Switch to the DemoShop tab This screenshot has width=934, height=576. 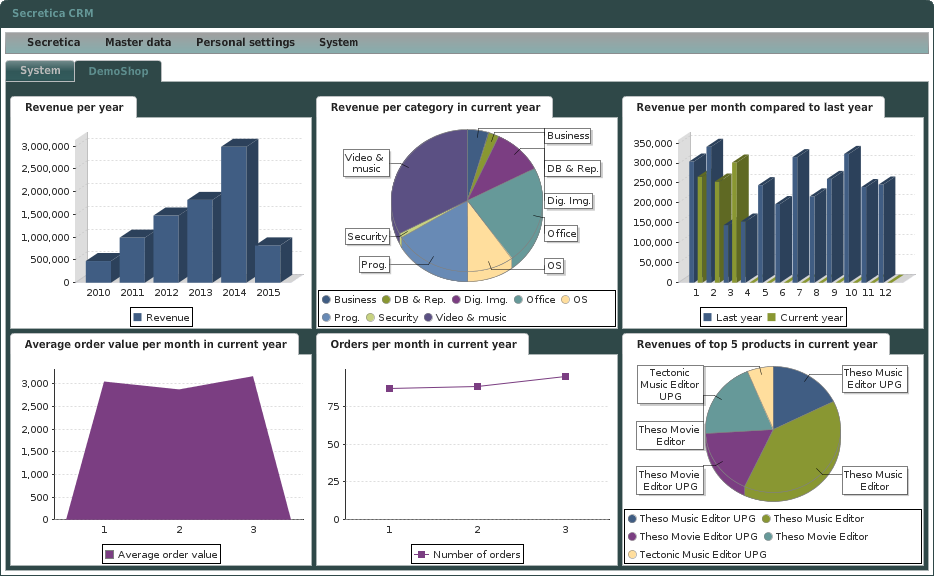click(119, 71)
